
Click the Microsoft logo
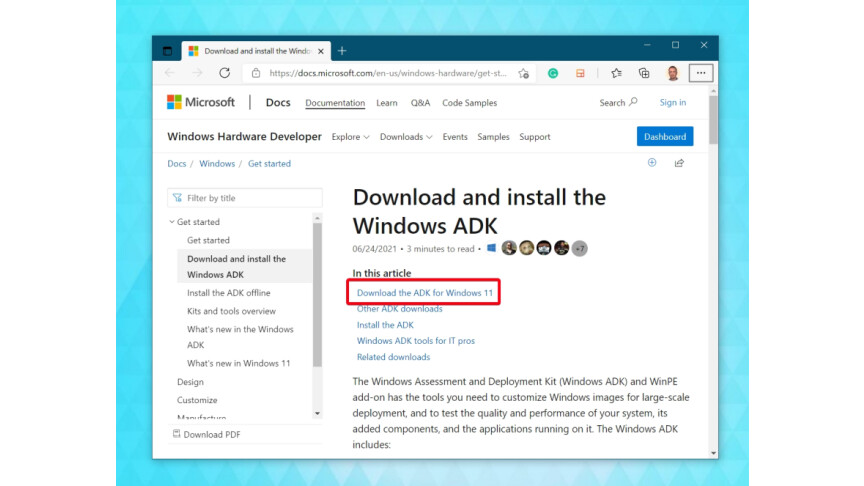click(x=201, y=102)
